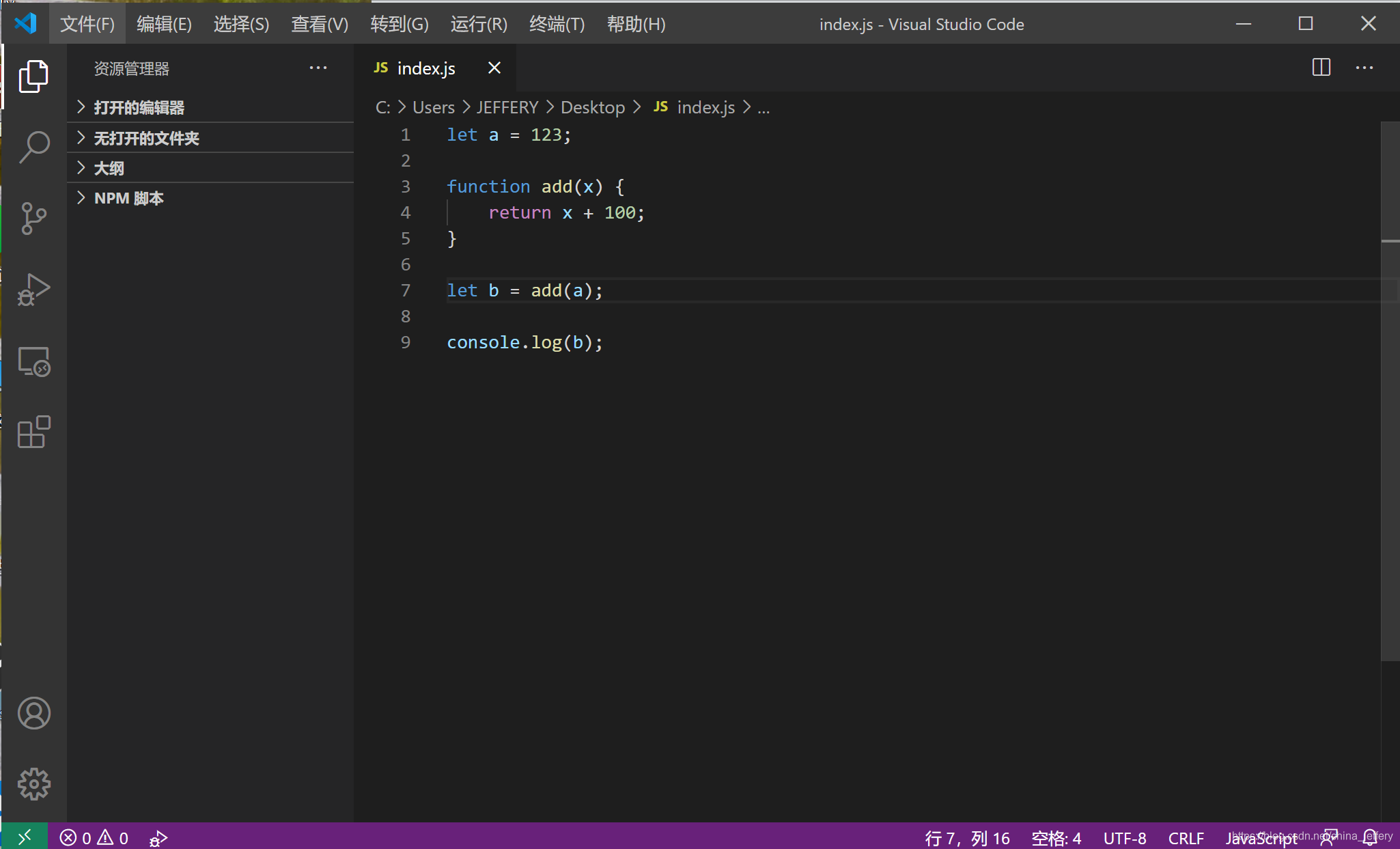This screenshot has height=849, width=1400.
Task: Click the 'return x + 100;' code line
Action: (x=566, y=212)
